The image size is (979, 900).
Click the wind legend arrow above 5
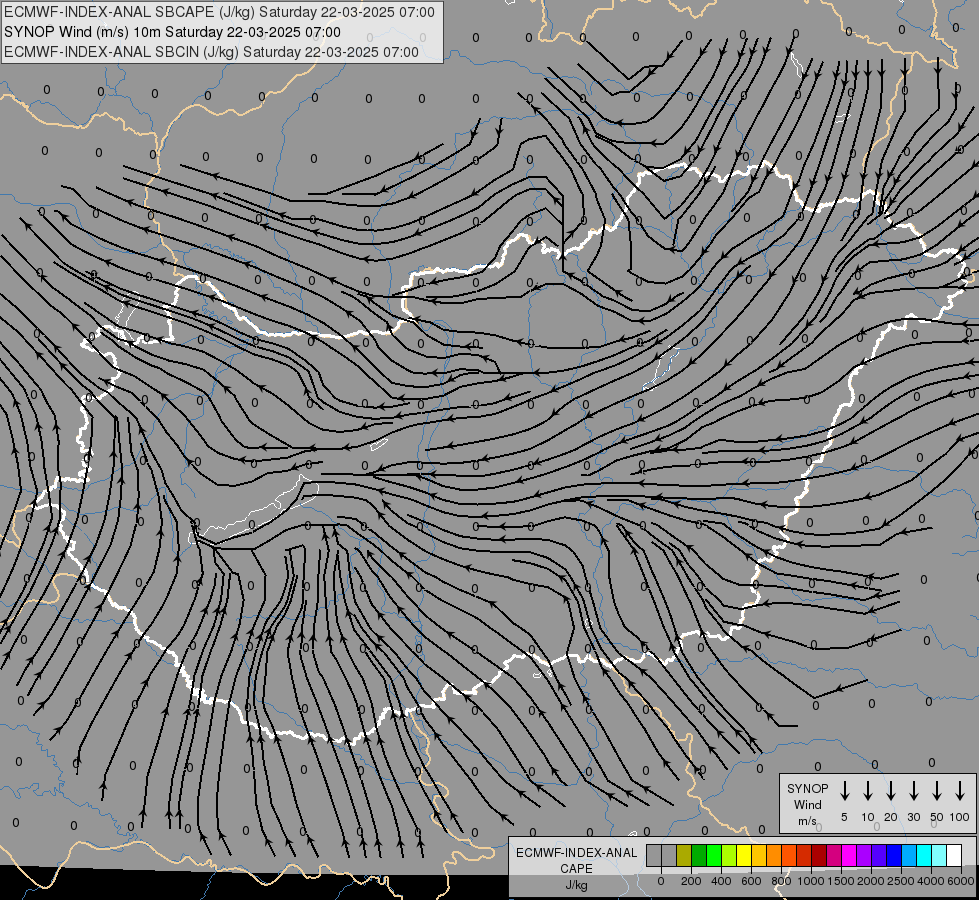pos(844,791)
